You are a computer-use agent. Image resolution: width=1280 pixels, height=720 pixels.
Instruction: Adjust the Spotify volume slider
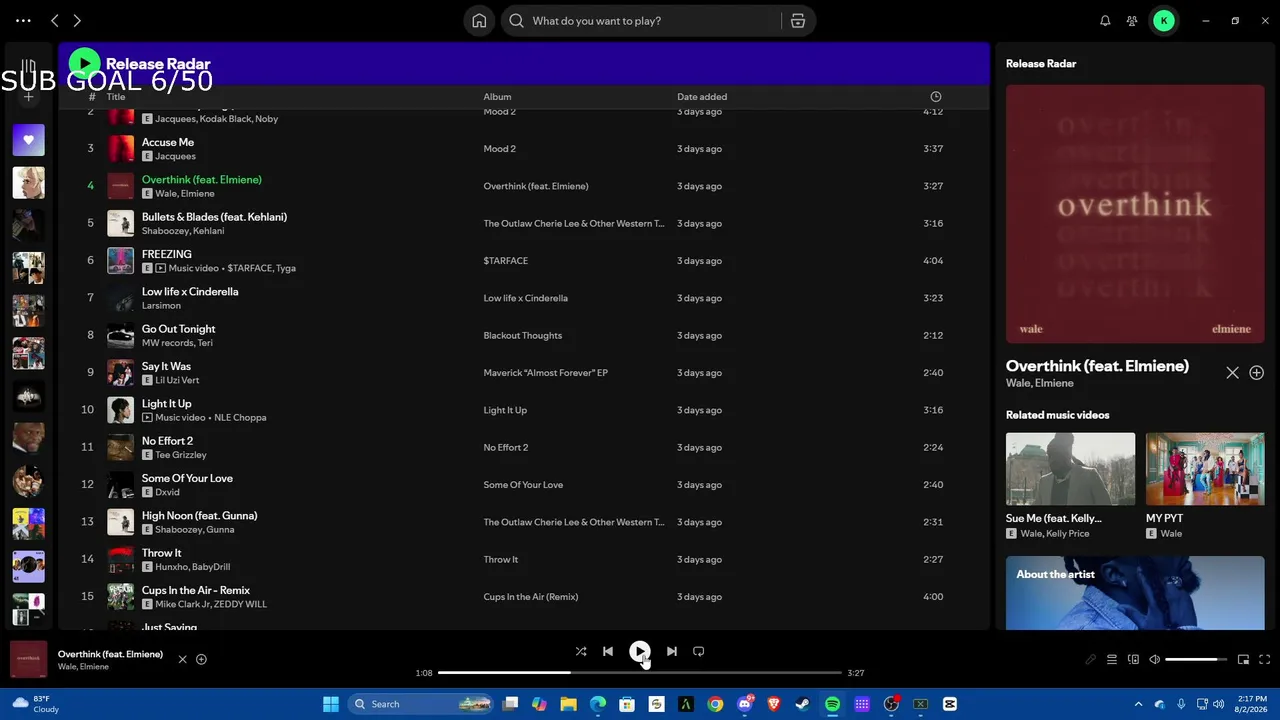(1197, 660)
